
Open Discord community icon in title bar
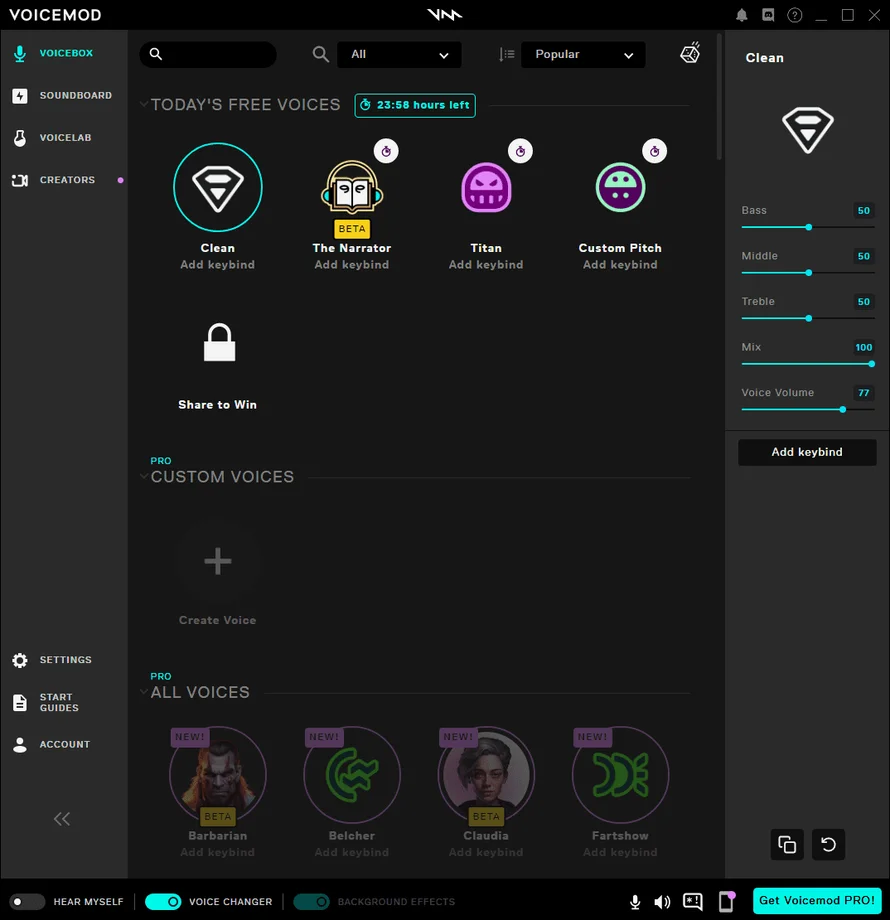click(768, 15)
